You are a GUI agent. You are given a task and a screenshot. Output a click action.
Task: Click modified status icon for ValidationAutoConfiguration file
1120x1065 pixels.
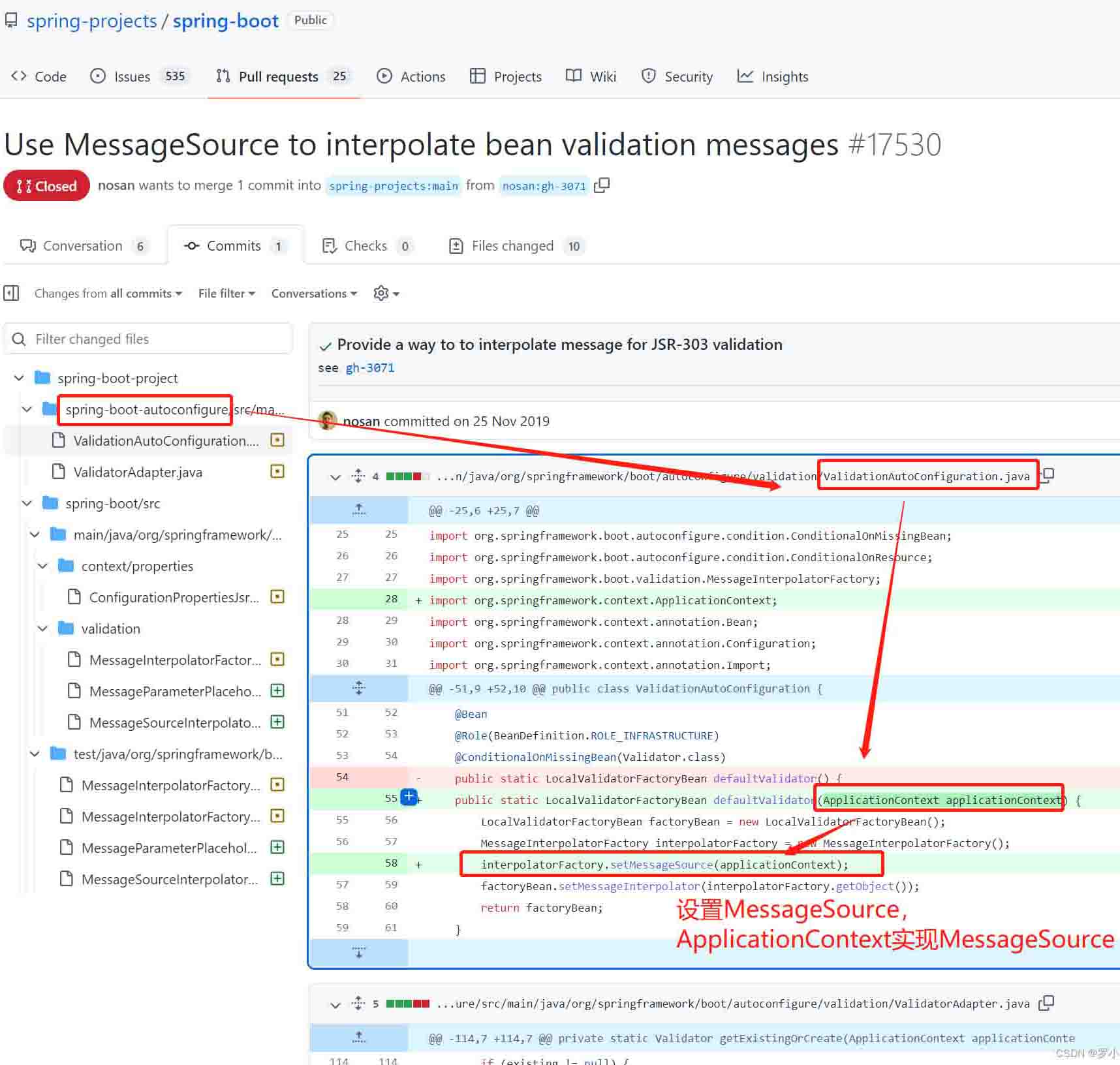(277, 440)
